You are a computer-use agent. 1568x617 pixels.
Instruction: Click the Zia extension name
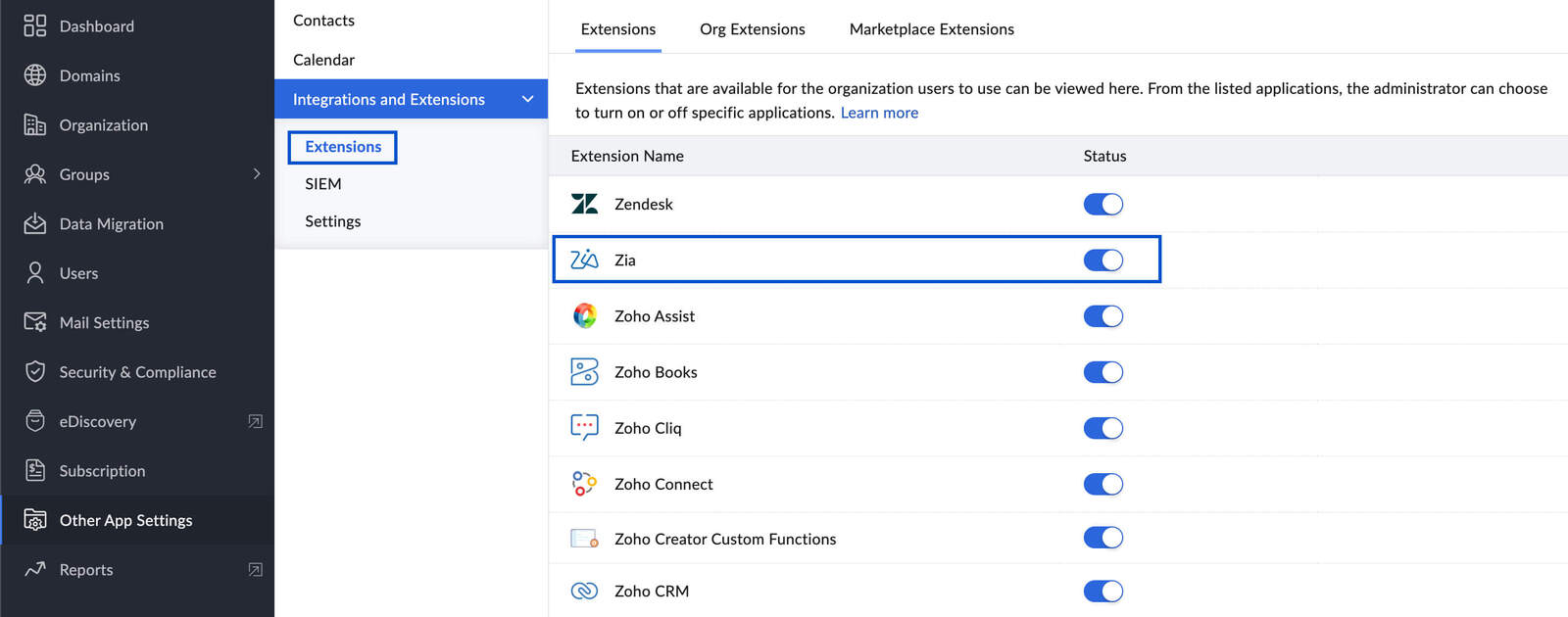625,260
